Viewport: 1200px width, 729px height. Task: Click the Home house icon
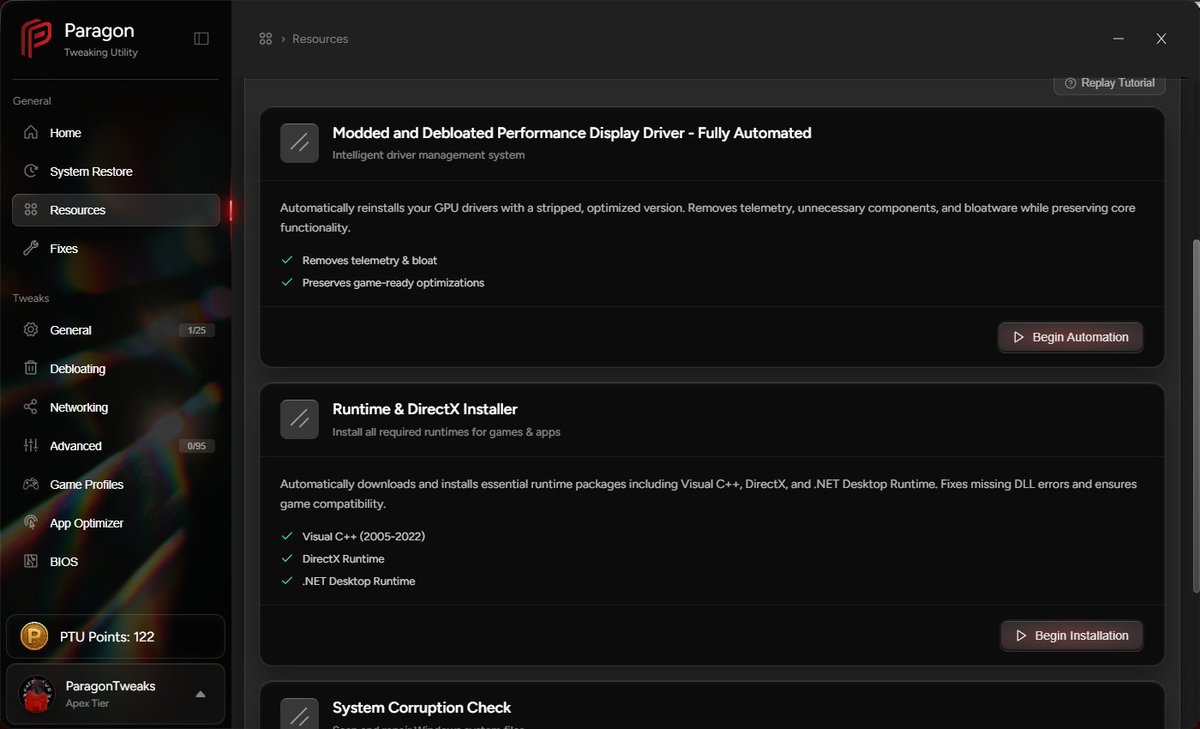pos(31,133)
